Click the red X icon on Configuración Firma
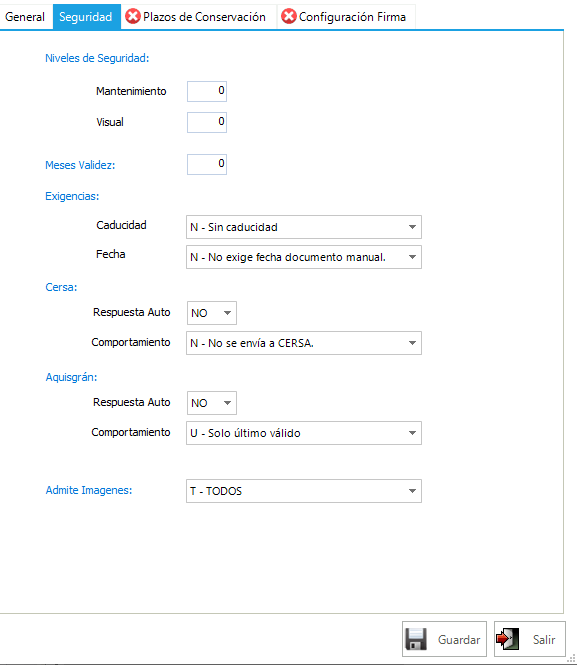 coord(289,17)
